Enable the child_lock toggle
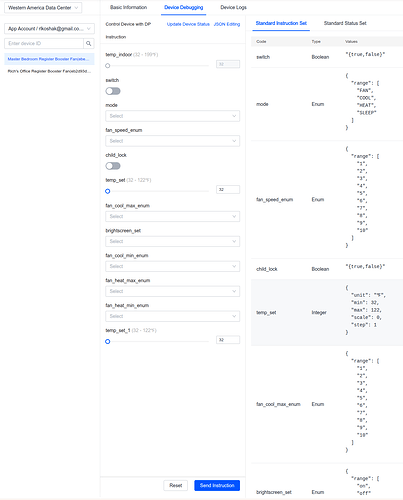This screenshot has width=403, height=500. click(113, 166)
